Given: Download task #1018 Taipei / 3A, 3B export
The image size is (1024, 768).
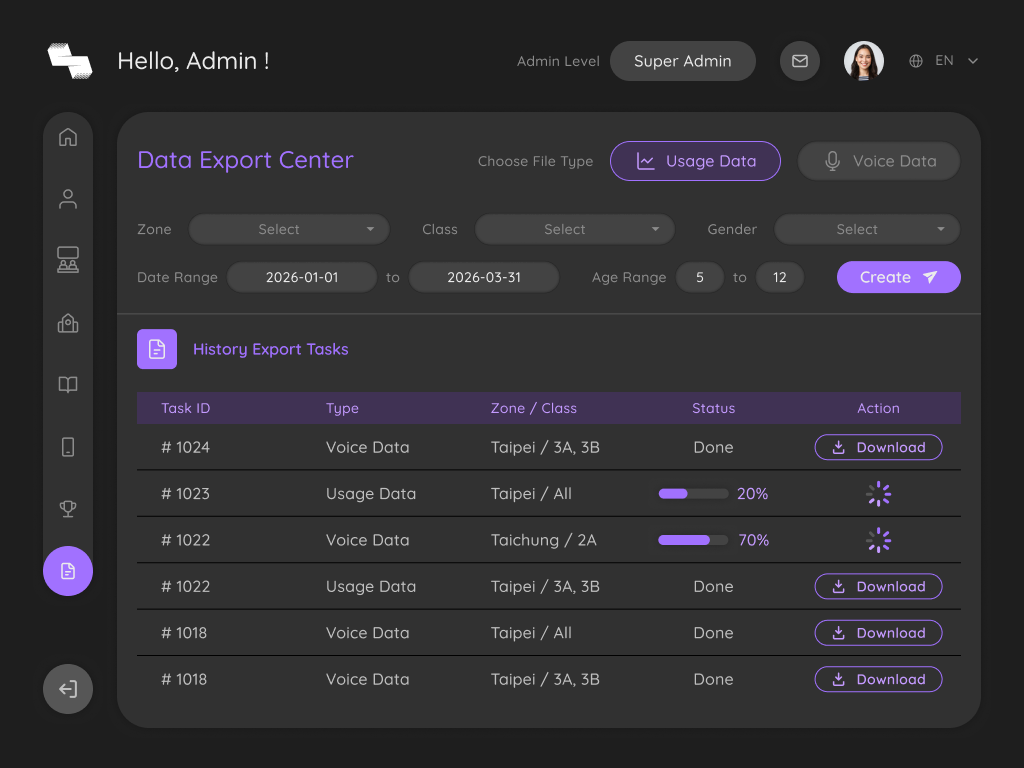Looking at the screenshot, I should click(878, 679).
